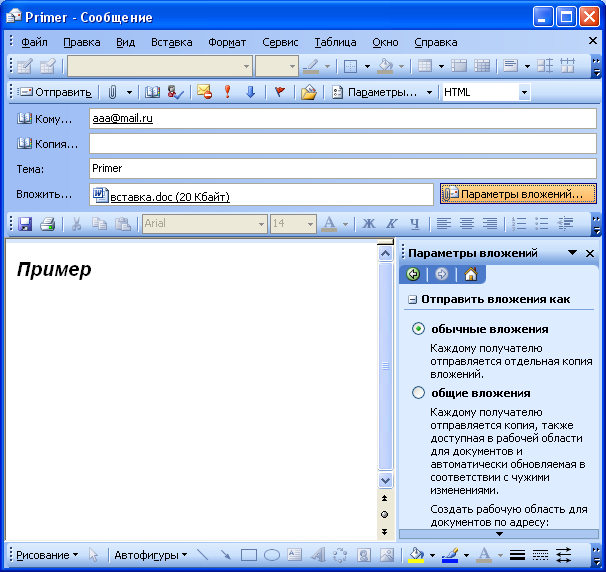Open the Автофигуры menu
This screenshot has height=572, width=606.
[x=151, y=555]
